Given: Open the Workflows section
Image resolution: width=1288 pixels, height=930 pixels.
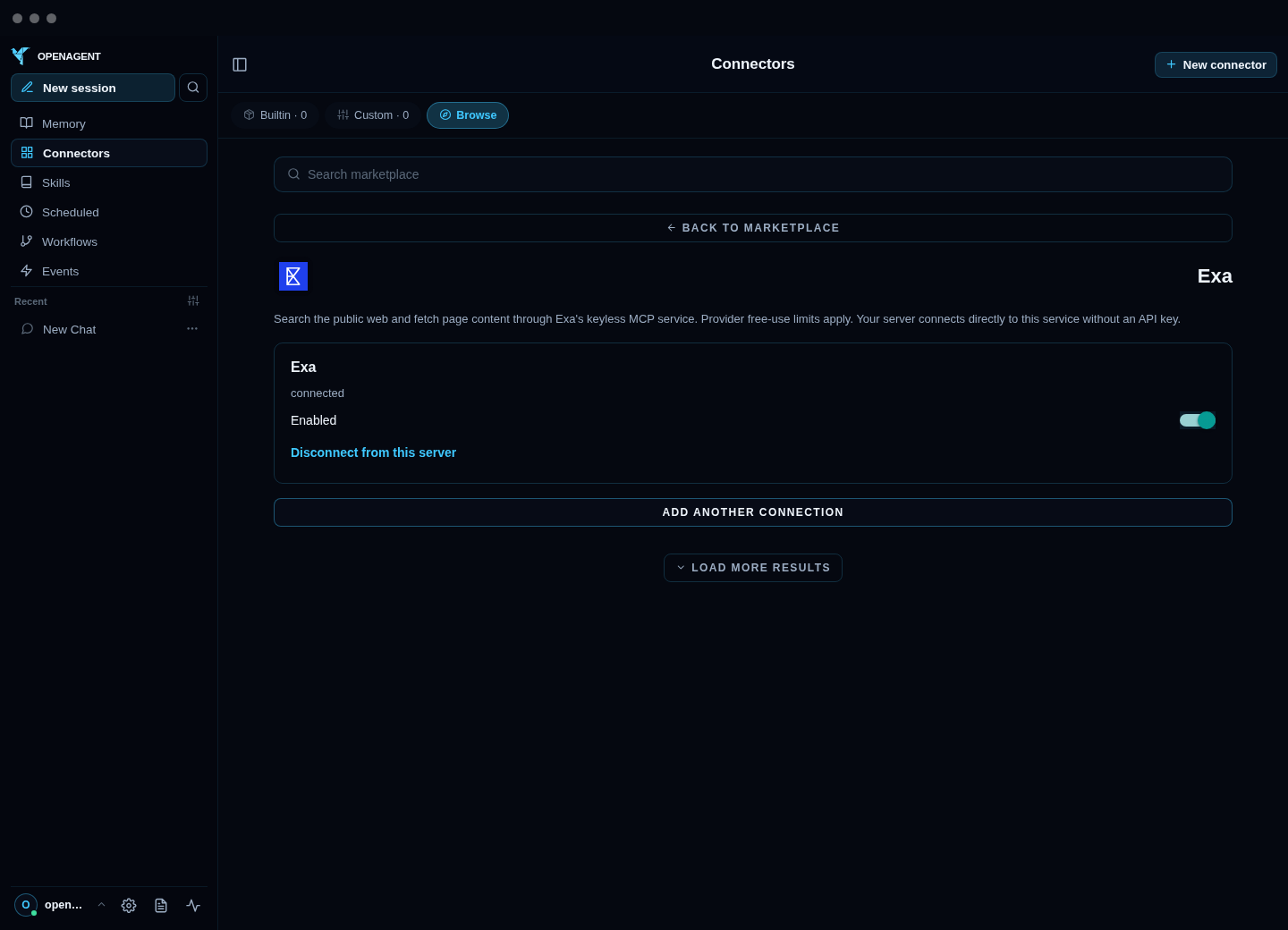Looking at the screenshot, I should (x=109, y=241).
